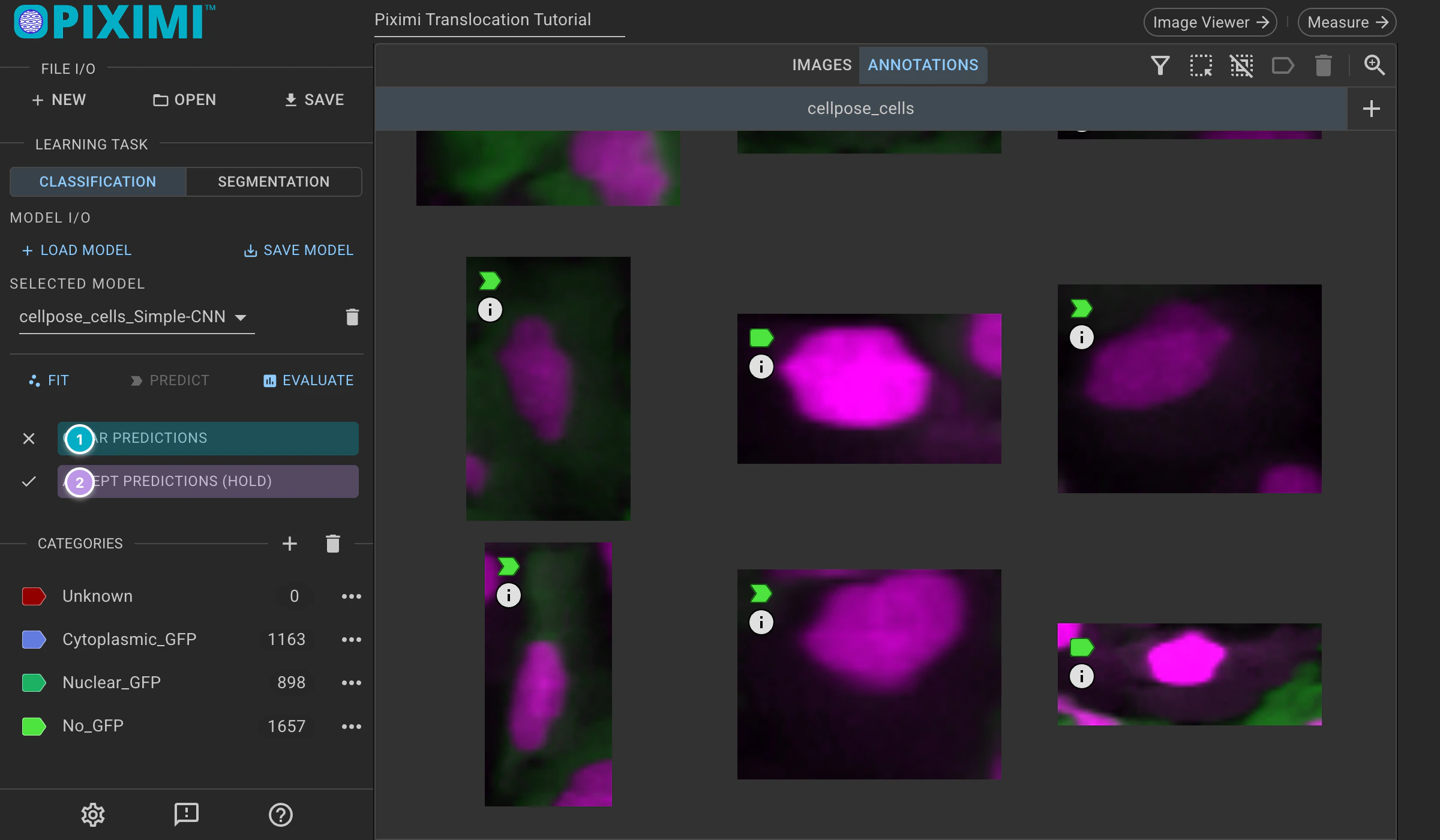
Task: Click Load Model
Action: click(76, 250)
